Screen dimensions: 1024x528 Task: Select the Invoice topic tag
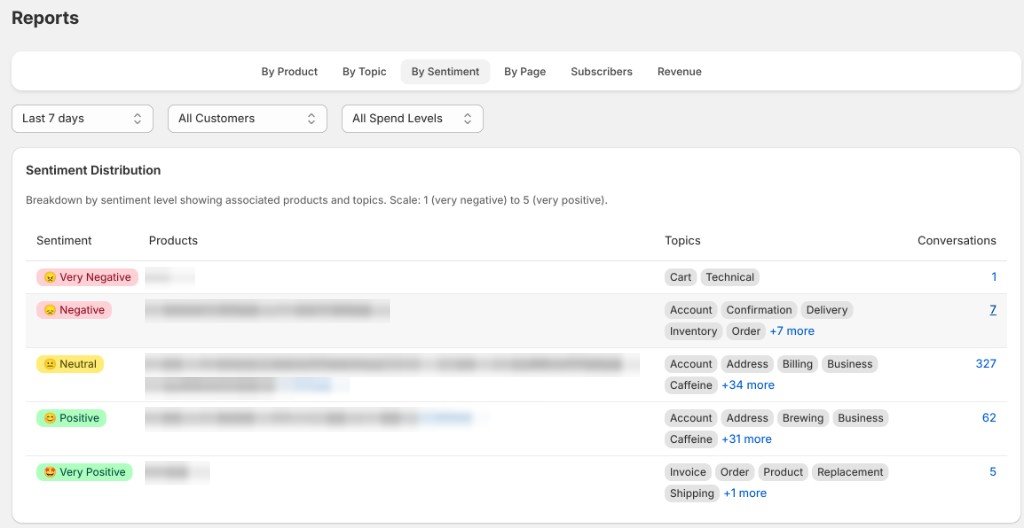click(x=688, y=472)
